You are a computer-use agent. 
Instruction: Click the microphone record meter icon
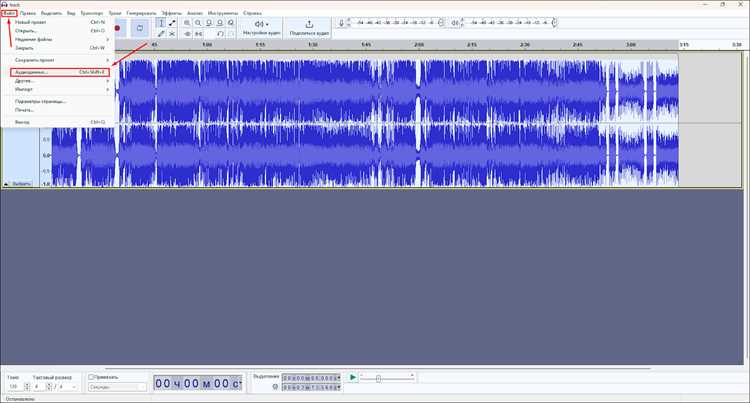click(x=341, y=23)
